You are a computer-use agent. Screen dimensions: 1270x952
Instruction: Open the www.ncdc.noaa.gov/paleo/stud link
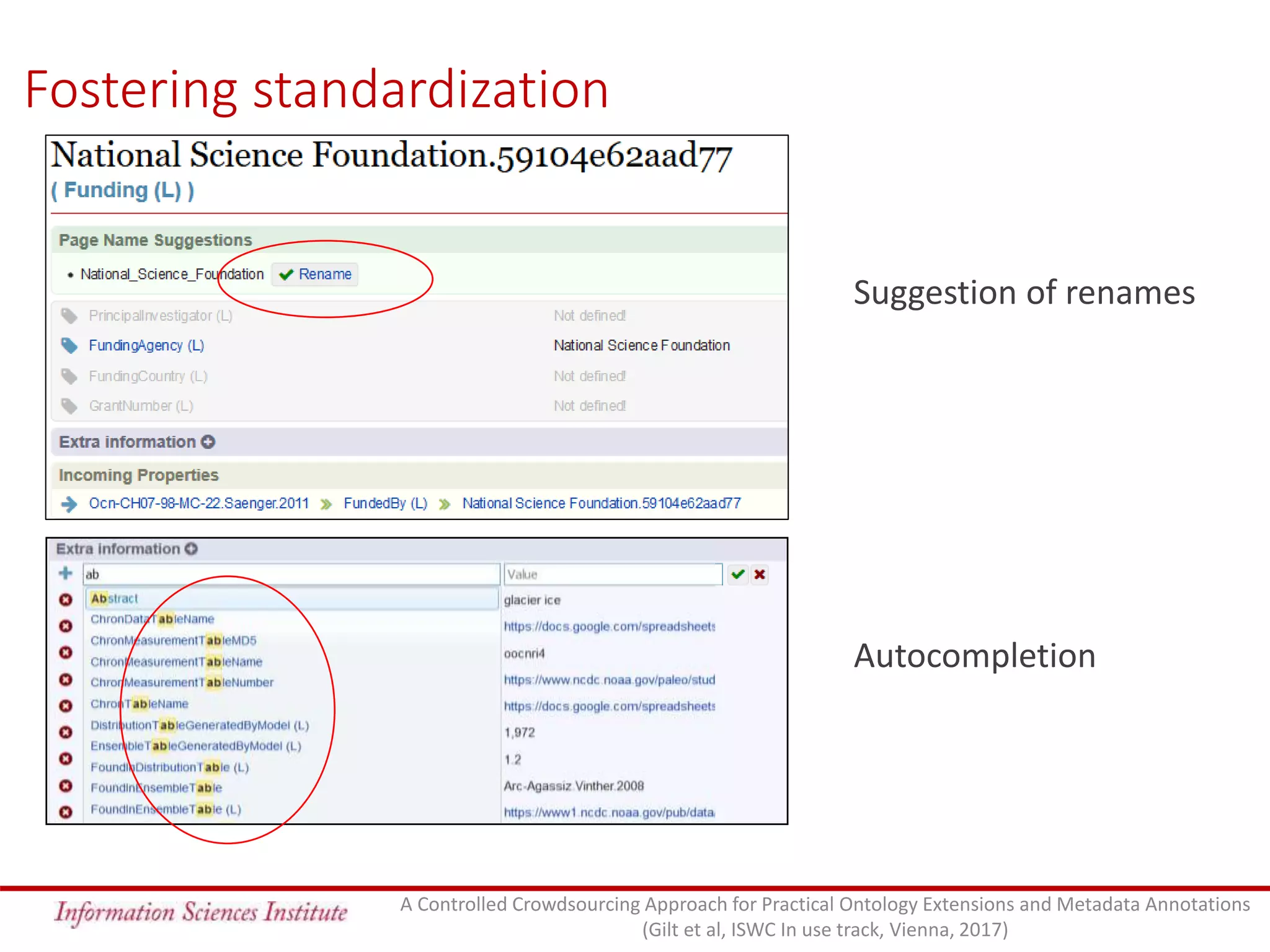pyautogui.click(x=610, y=680)
